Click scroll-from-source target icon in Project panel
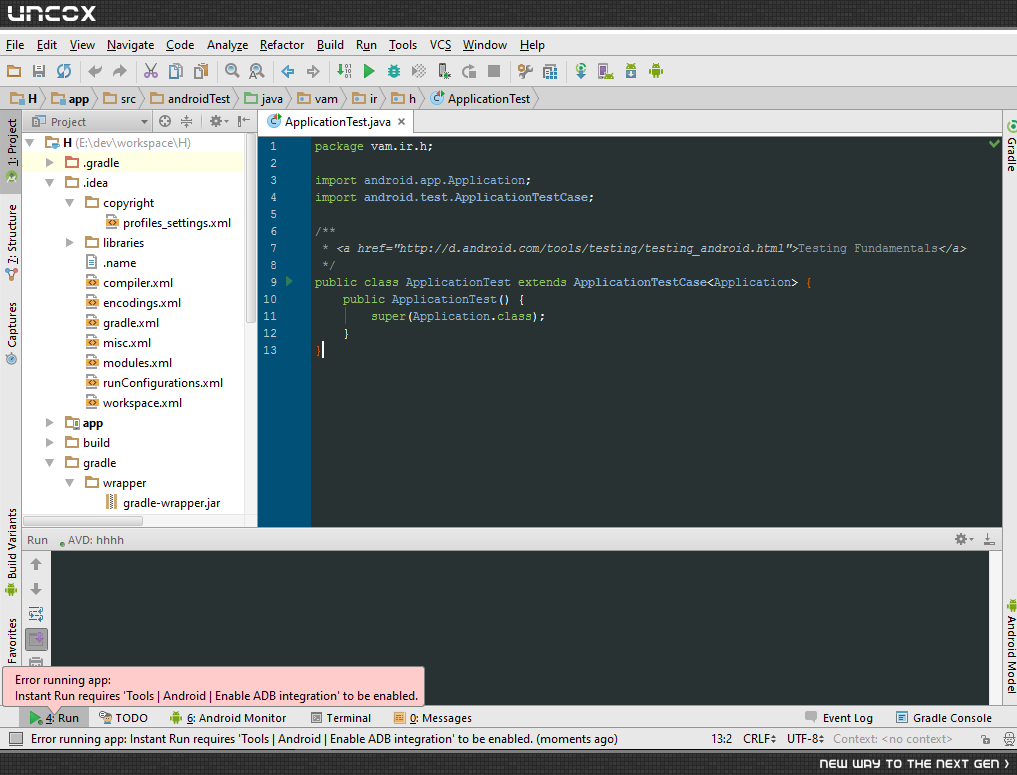 click(x=165, y=121)
